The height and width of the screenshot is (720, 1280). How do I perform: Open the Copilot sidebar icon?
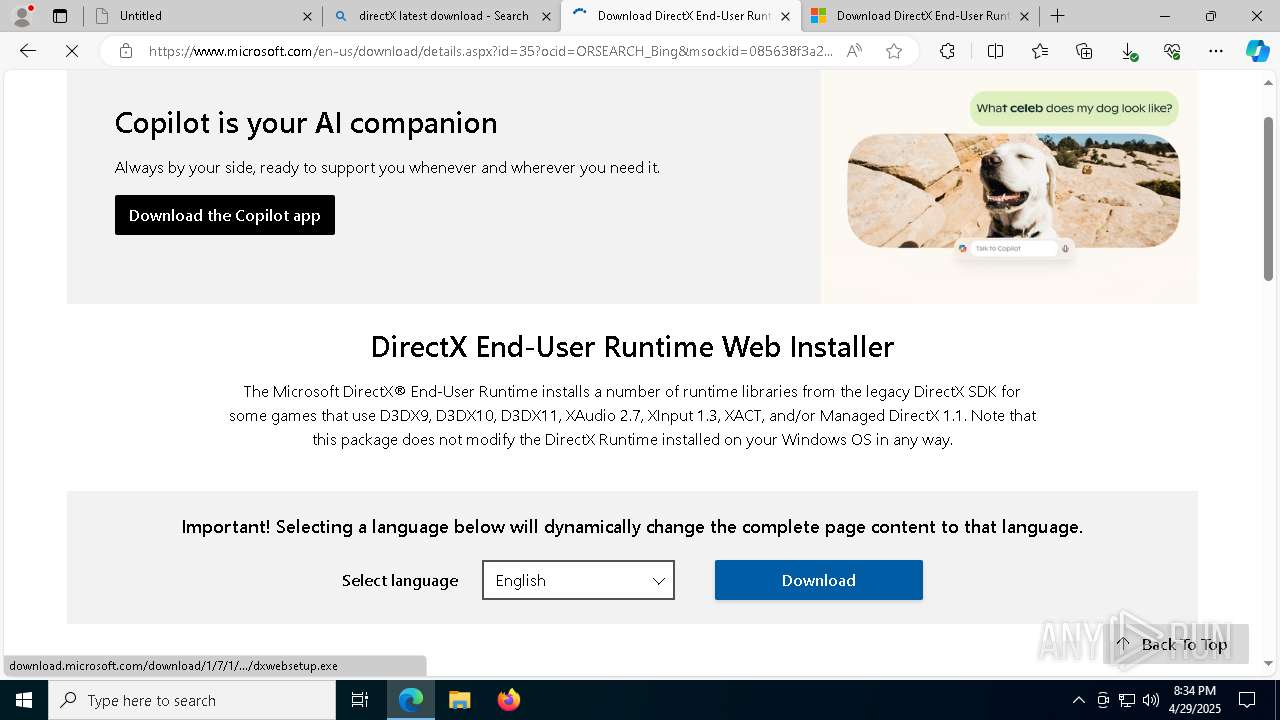(1257, 51)
